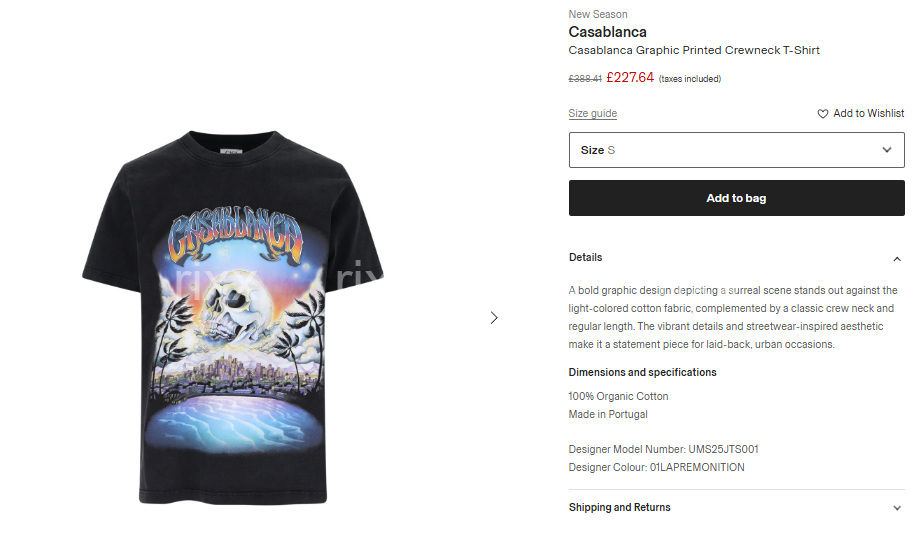The height and width of the screenshot is (550, 915).
Task: Add the T-shirt to the bag
Action: click(x=736, y=198)
